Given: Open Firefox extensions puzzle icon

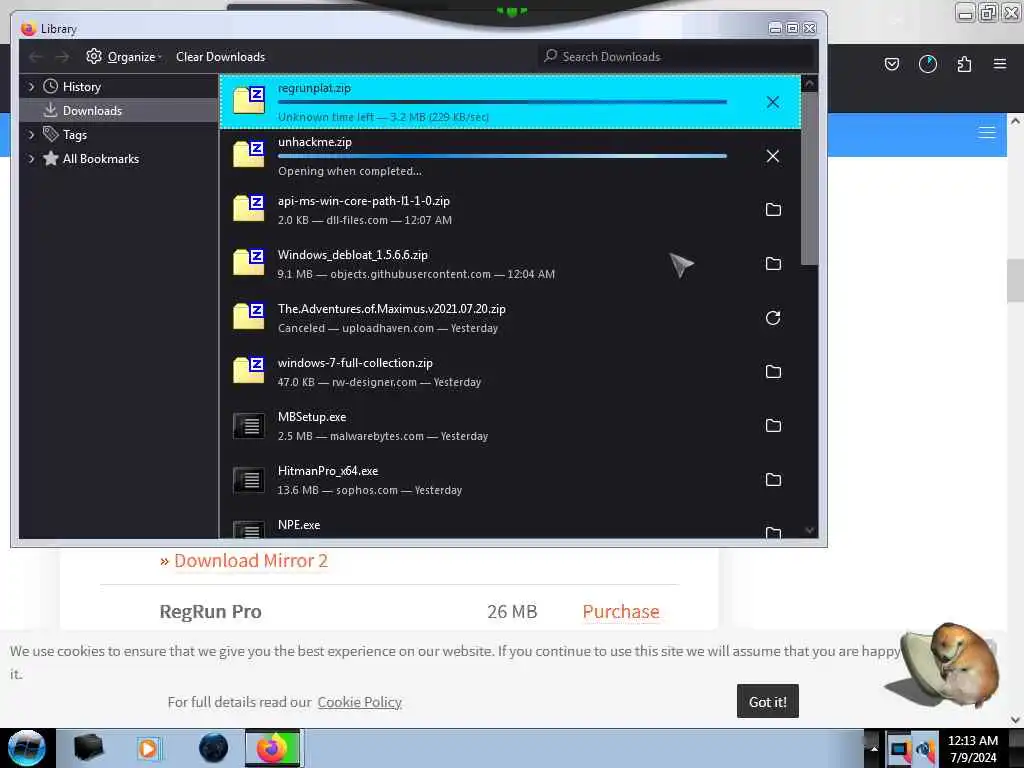Looking at the screenshot, I should click(964, 64).
